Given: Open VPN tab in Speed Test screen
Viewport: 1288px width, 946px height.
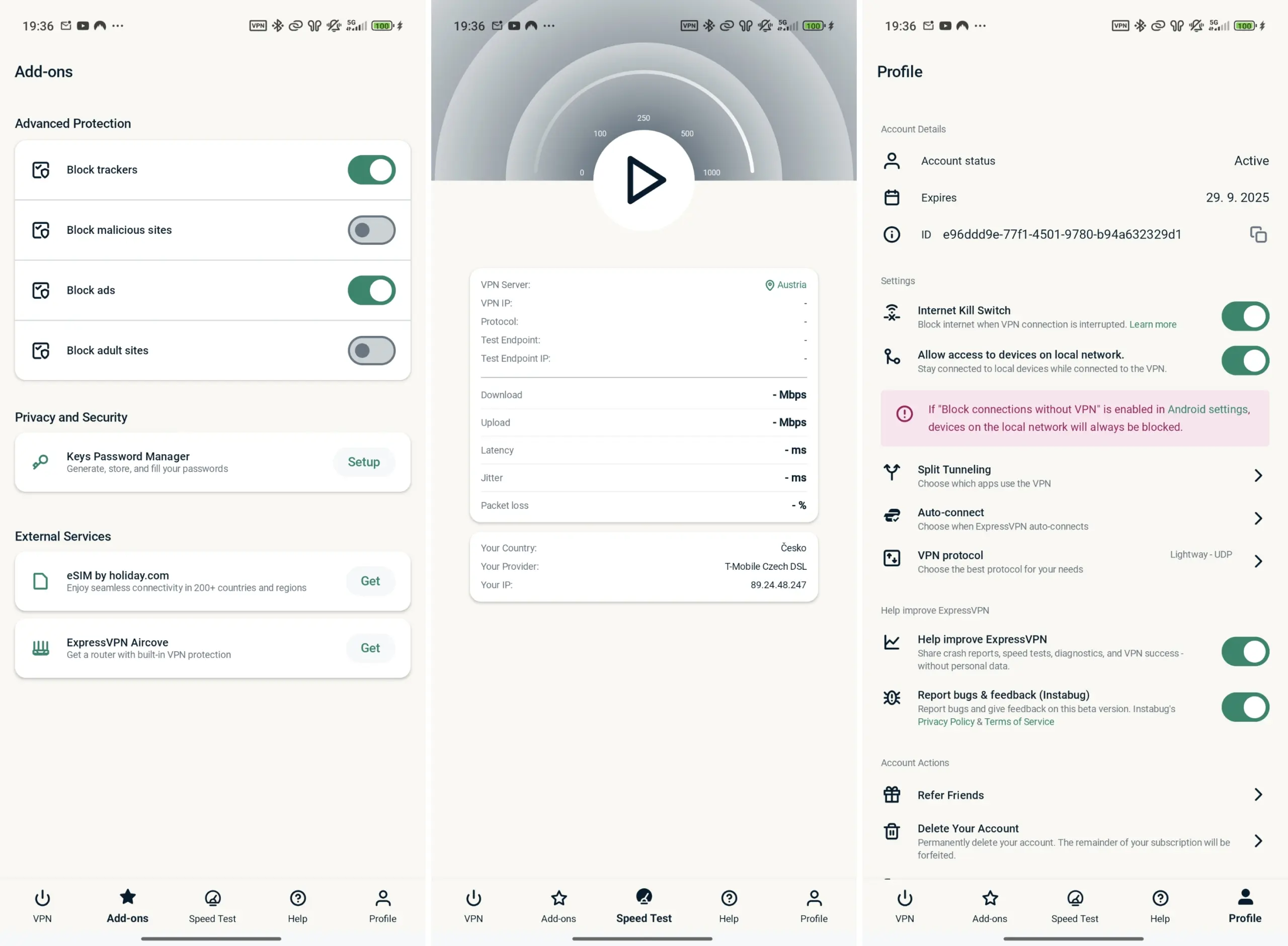Looking at the screenshot, I should [x=473, y=906].
